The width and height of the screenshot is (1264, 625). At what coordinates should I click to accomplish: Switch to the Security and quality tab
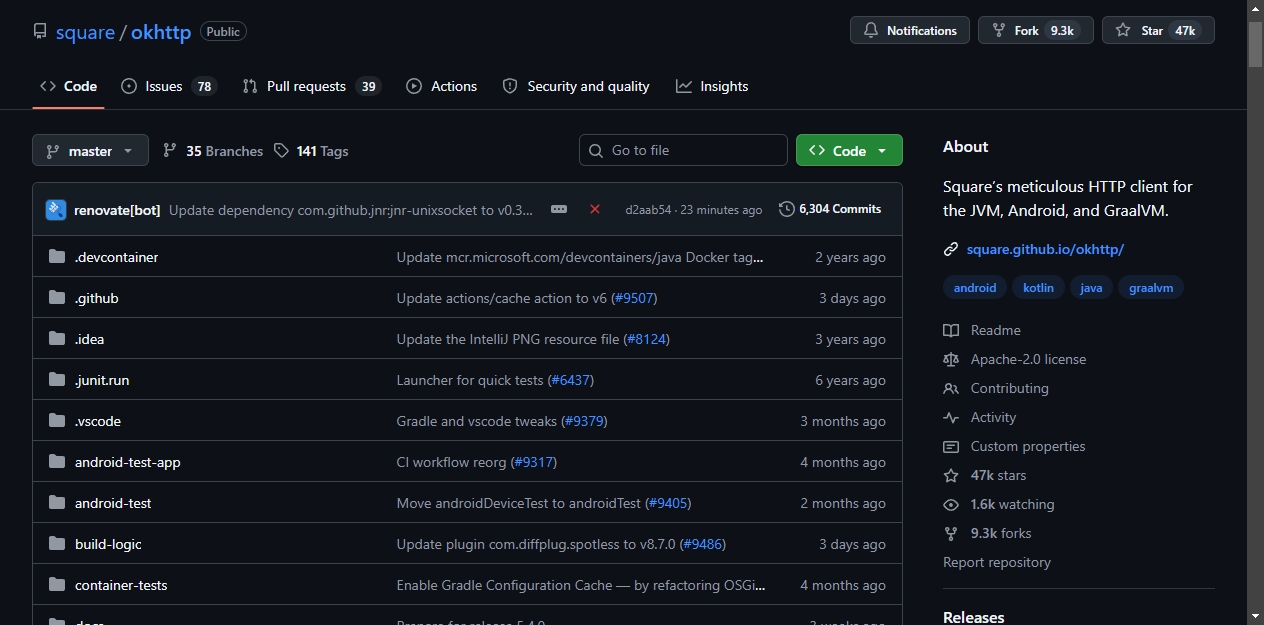point(576,86)
